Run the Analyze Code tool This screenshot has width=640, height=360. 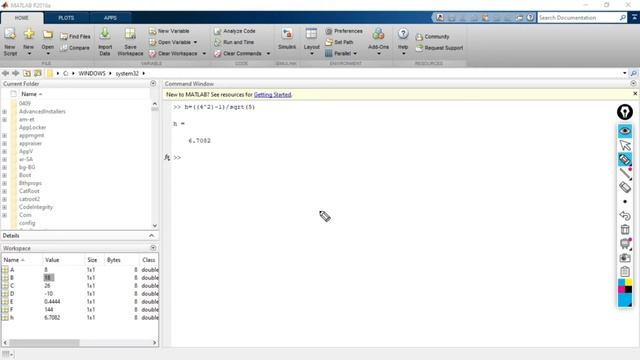[x=235, y=31]
